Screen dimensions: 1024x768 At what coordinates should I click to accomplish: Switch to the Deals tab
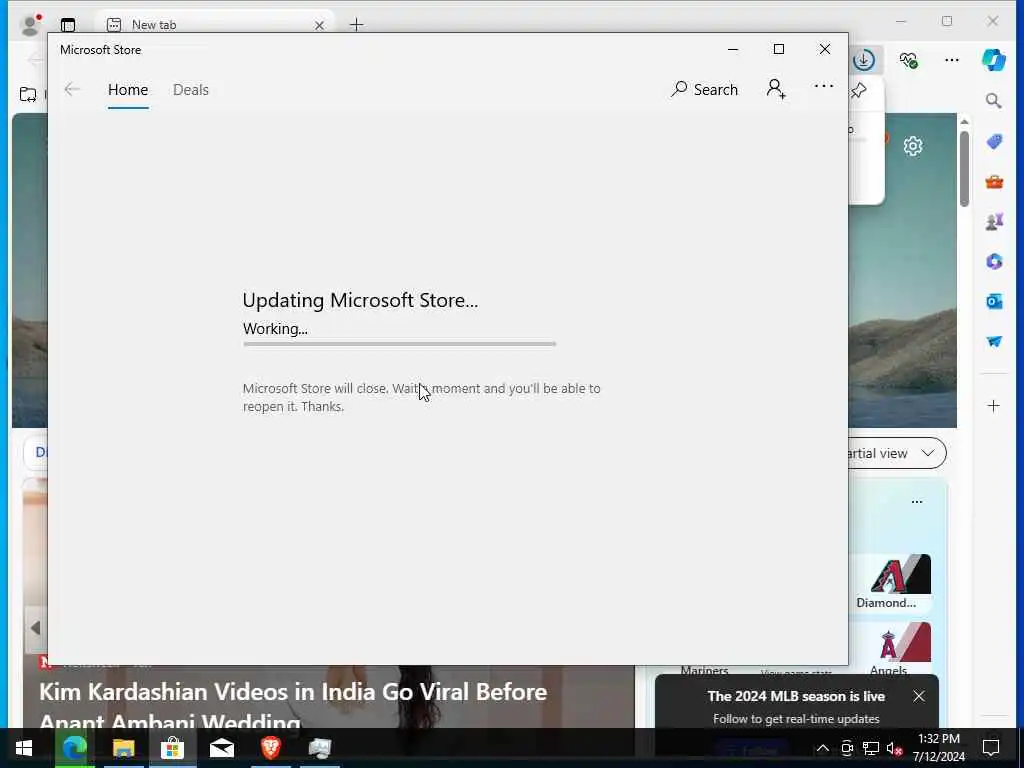[x=191, y=89]
